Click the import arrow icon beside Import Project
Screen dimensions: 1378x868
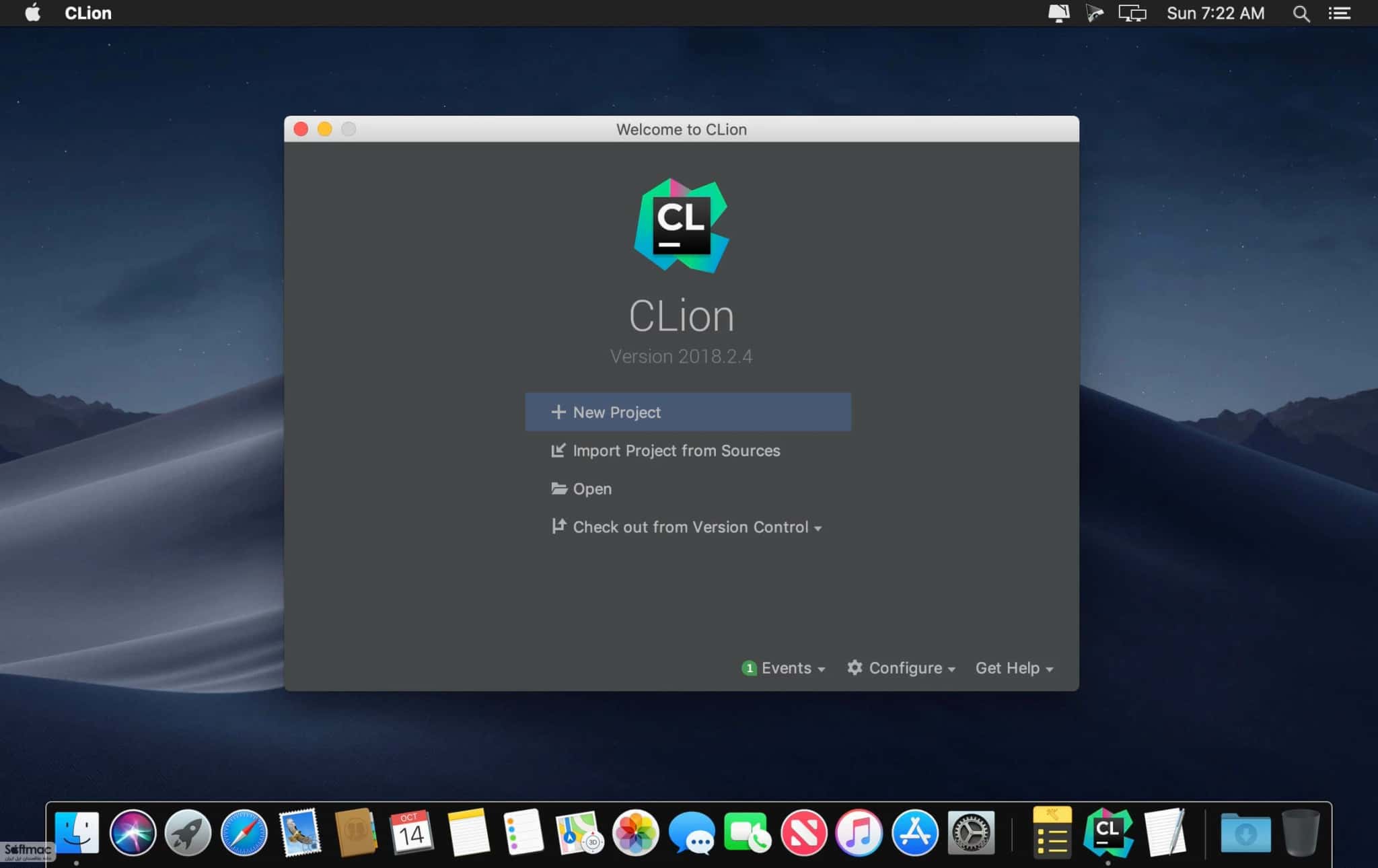[558, 450]
